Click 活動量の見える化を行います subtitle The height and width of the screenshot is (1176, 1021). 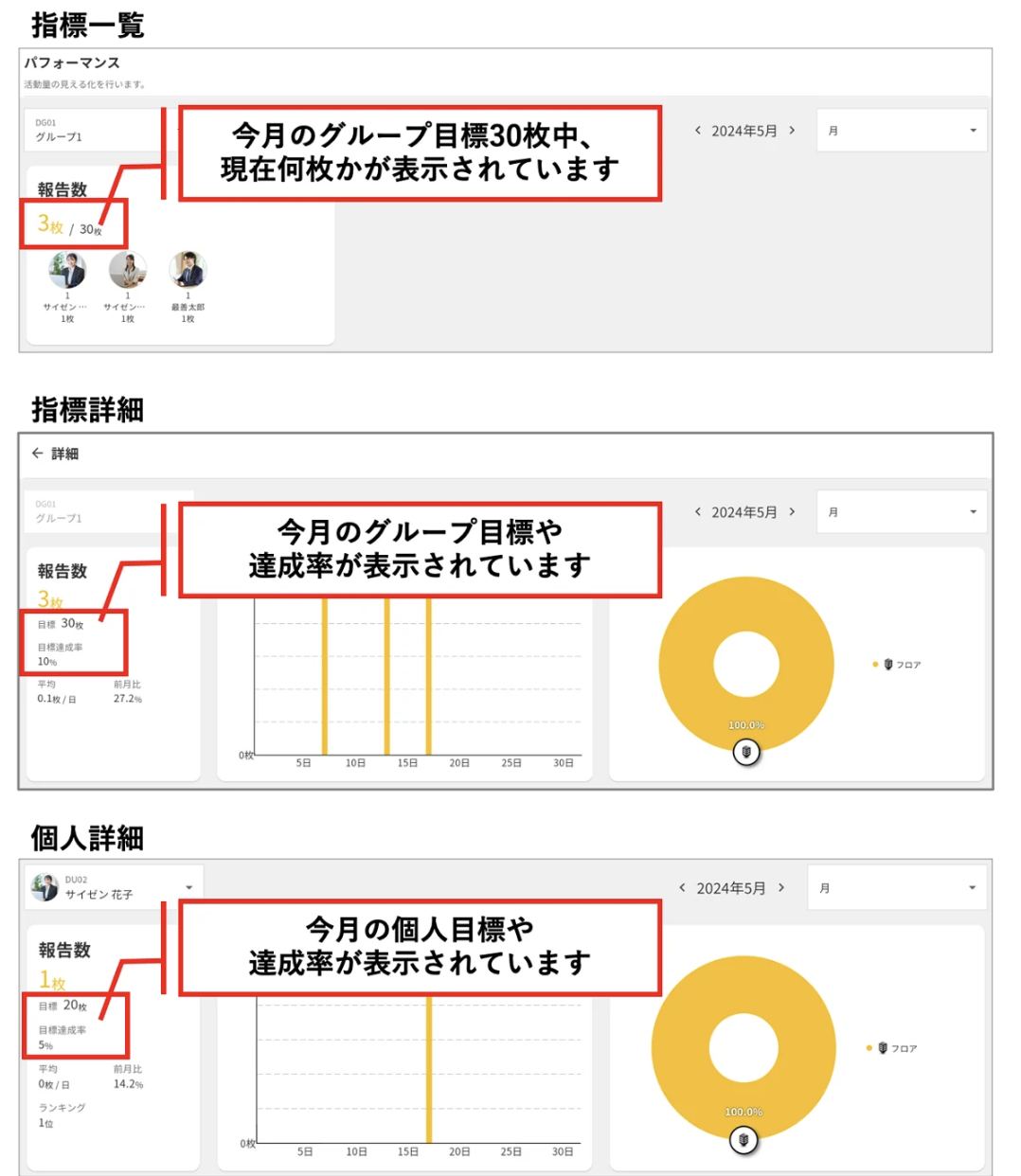point(85,84)
